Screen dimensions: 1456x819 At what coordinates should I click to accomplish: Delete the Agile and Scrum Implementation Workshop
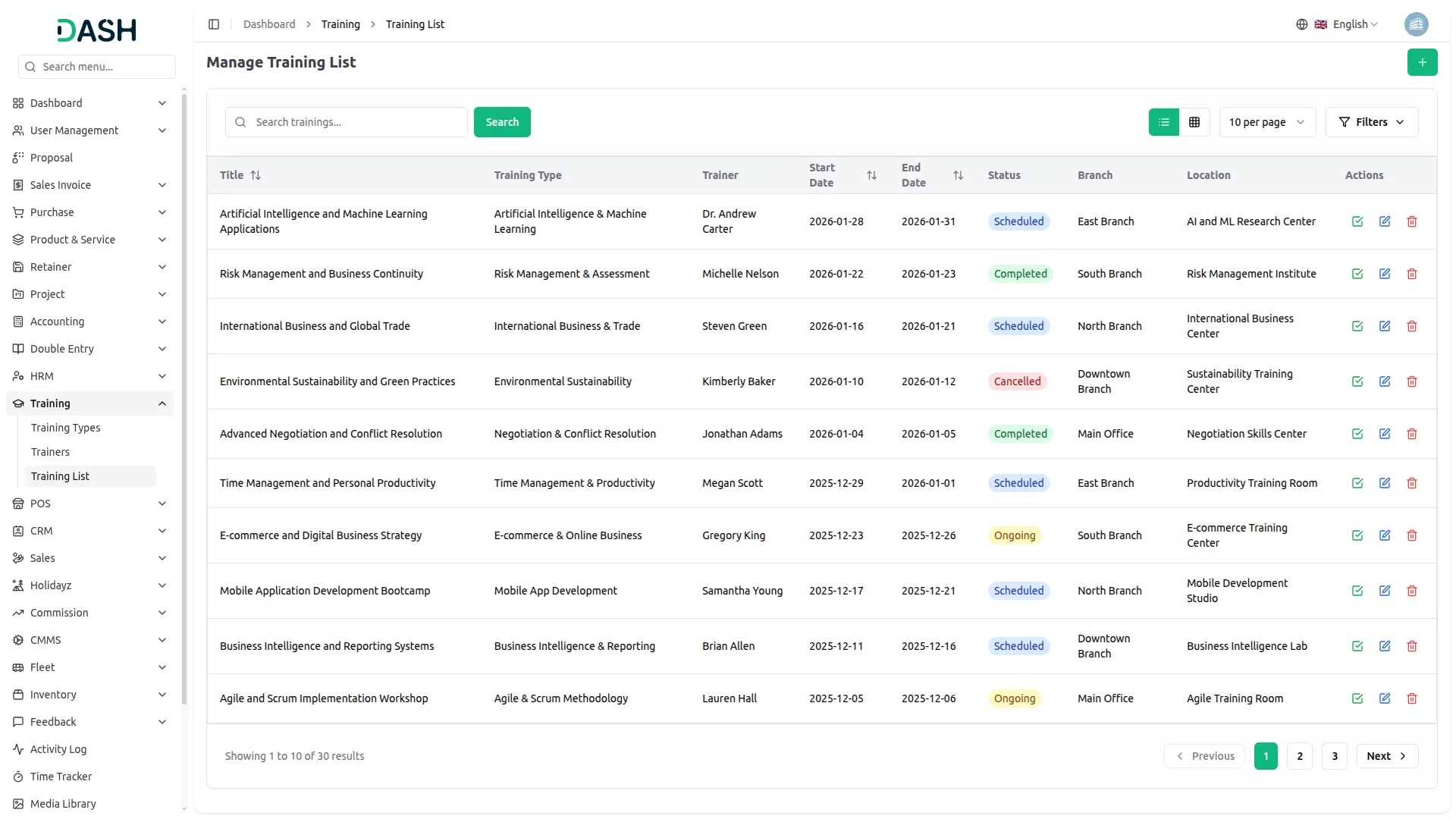[1412, 698]
